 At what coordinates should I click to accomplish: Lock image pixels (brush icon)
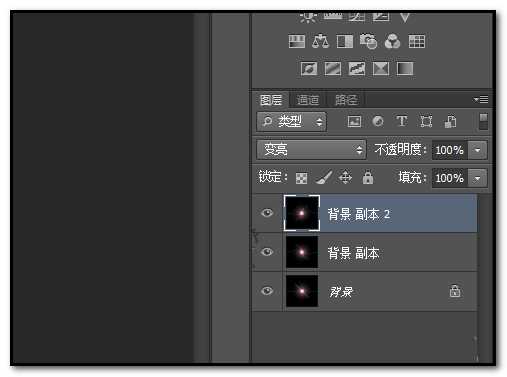324,177
